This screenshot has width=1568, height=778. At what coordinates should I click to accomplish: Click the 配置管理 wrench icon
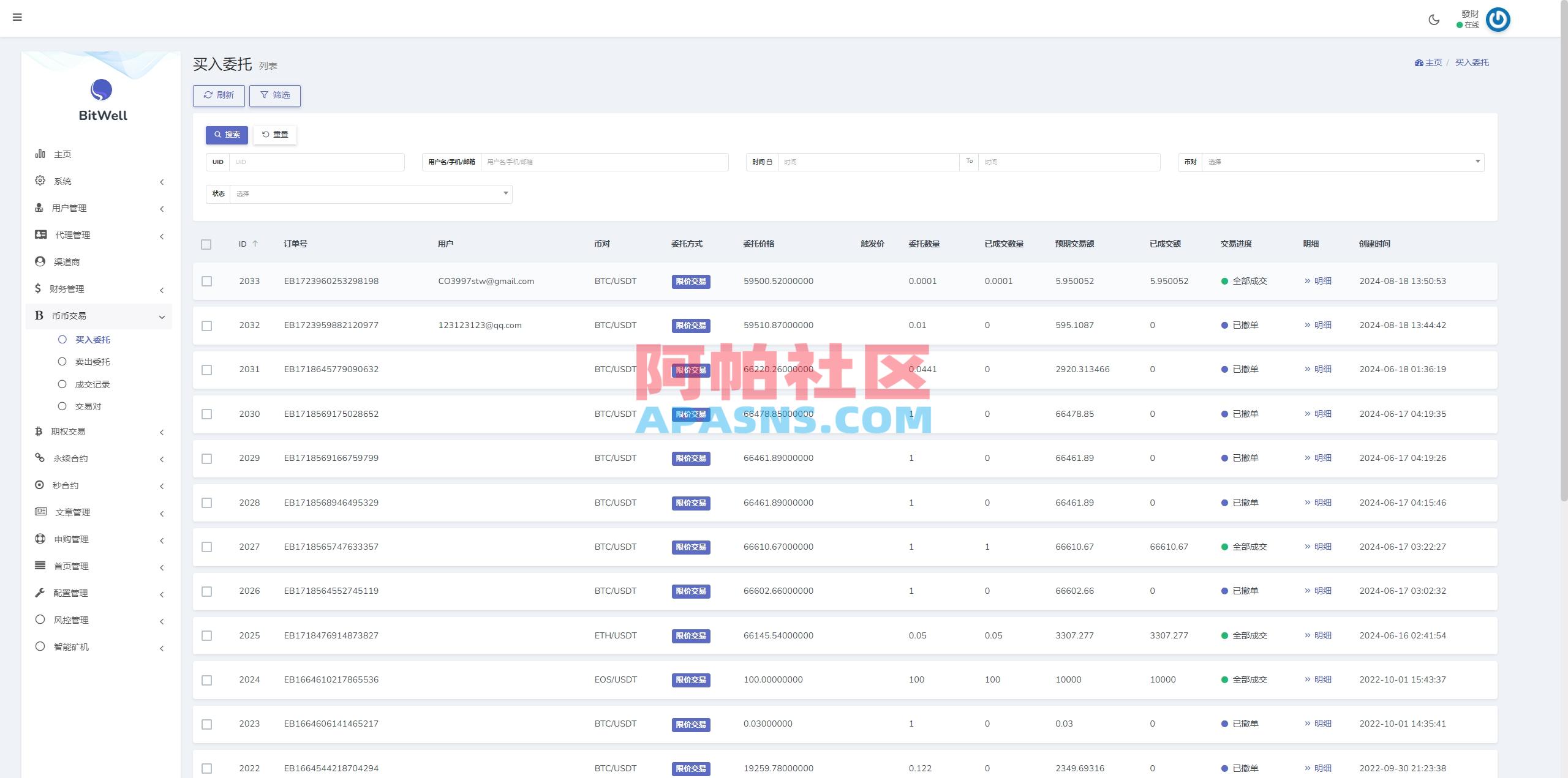tap(40, 593)
